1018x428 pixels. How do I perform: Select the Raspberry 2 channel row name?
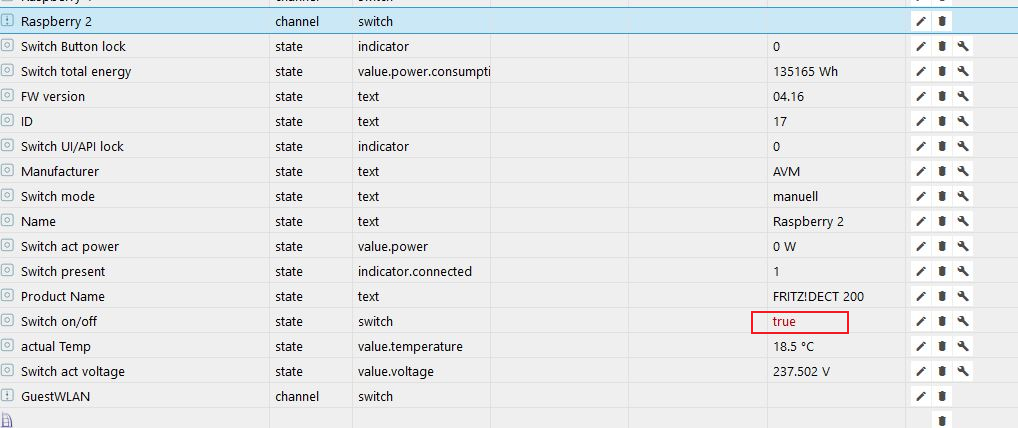pos(56,21)
